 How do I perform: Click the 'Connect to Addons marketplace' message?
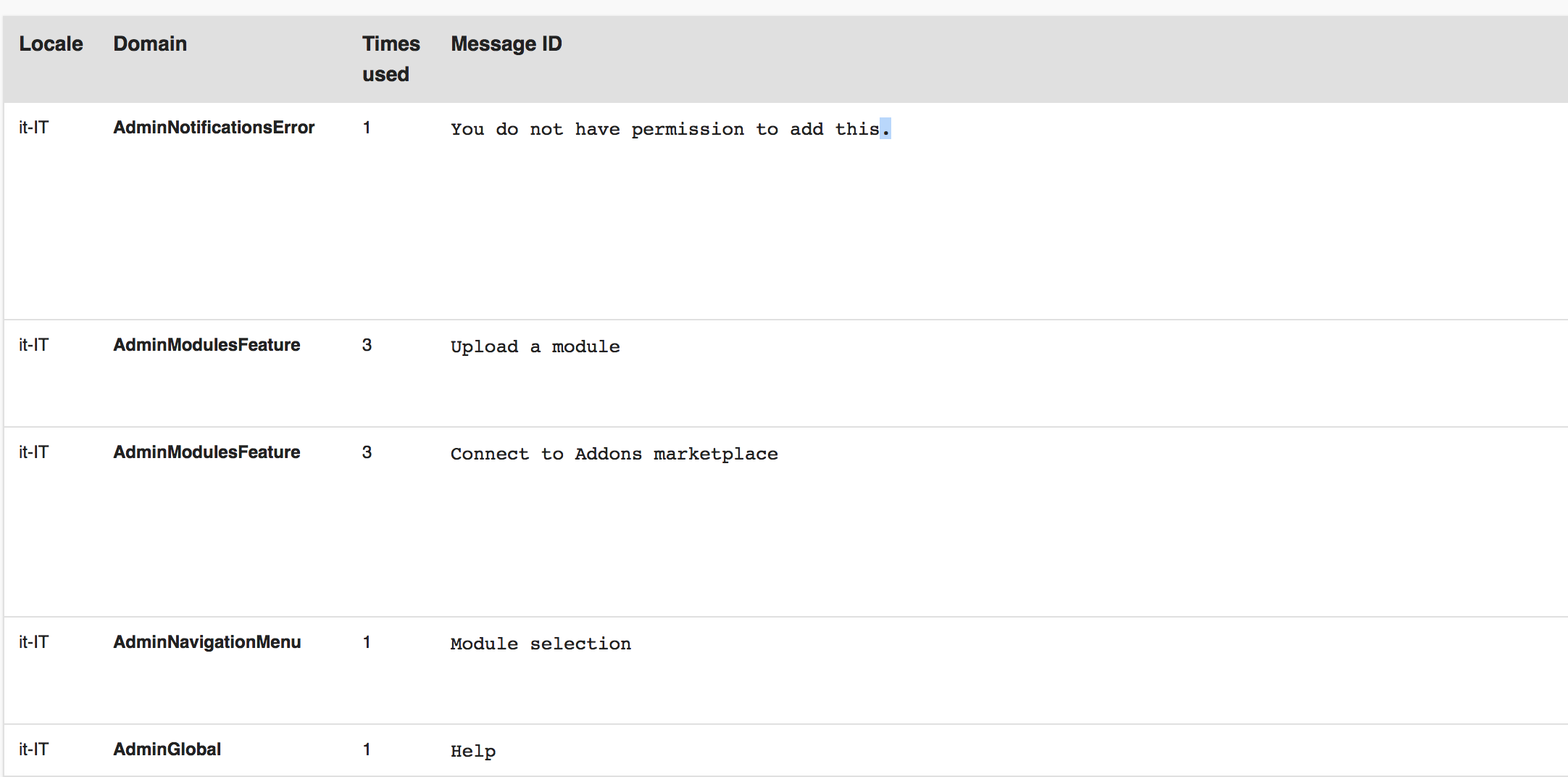pos(614,454)
